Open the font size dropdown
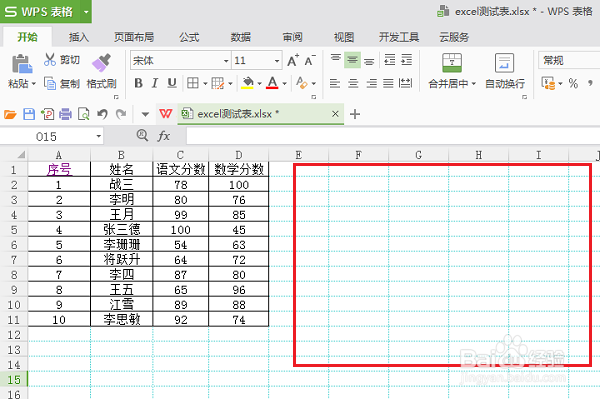 pyautogui.click(x=277, y=61)
